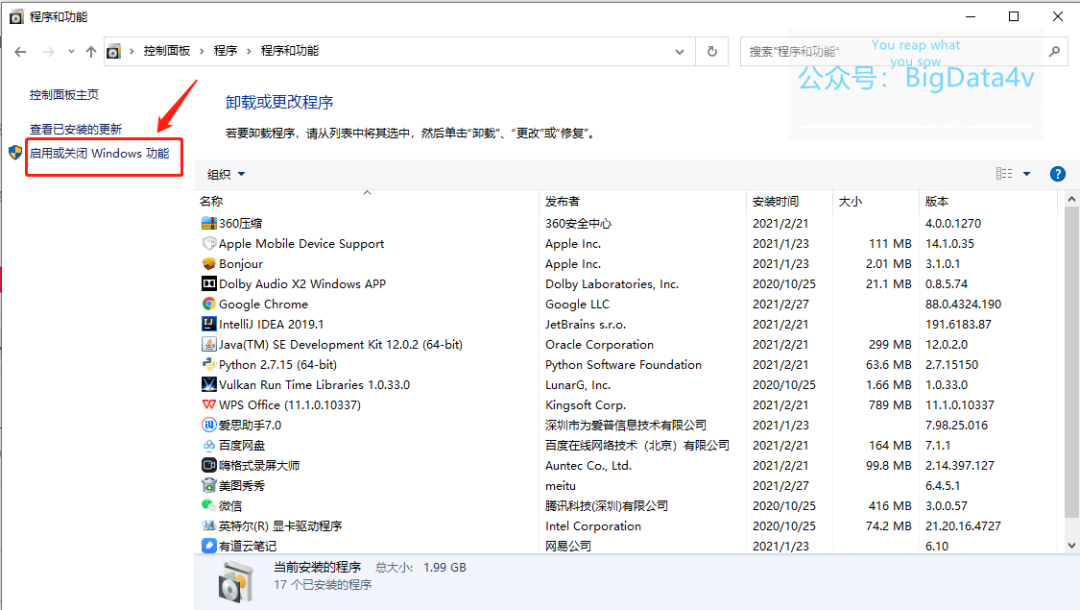The width and height of the screenshot is (1080, 610).
Task: Click the 嗨格式录屏大师 icon
Action: pyautogui.click(x=209, y=465)
